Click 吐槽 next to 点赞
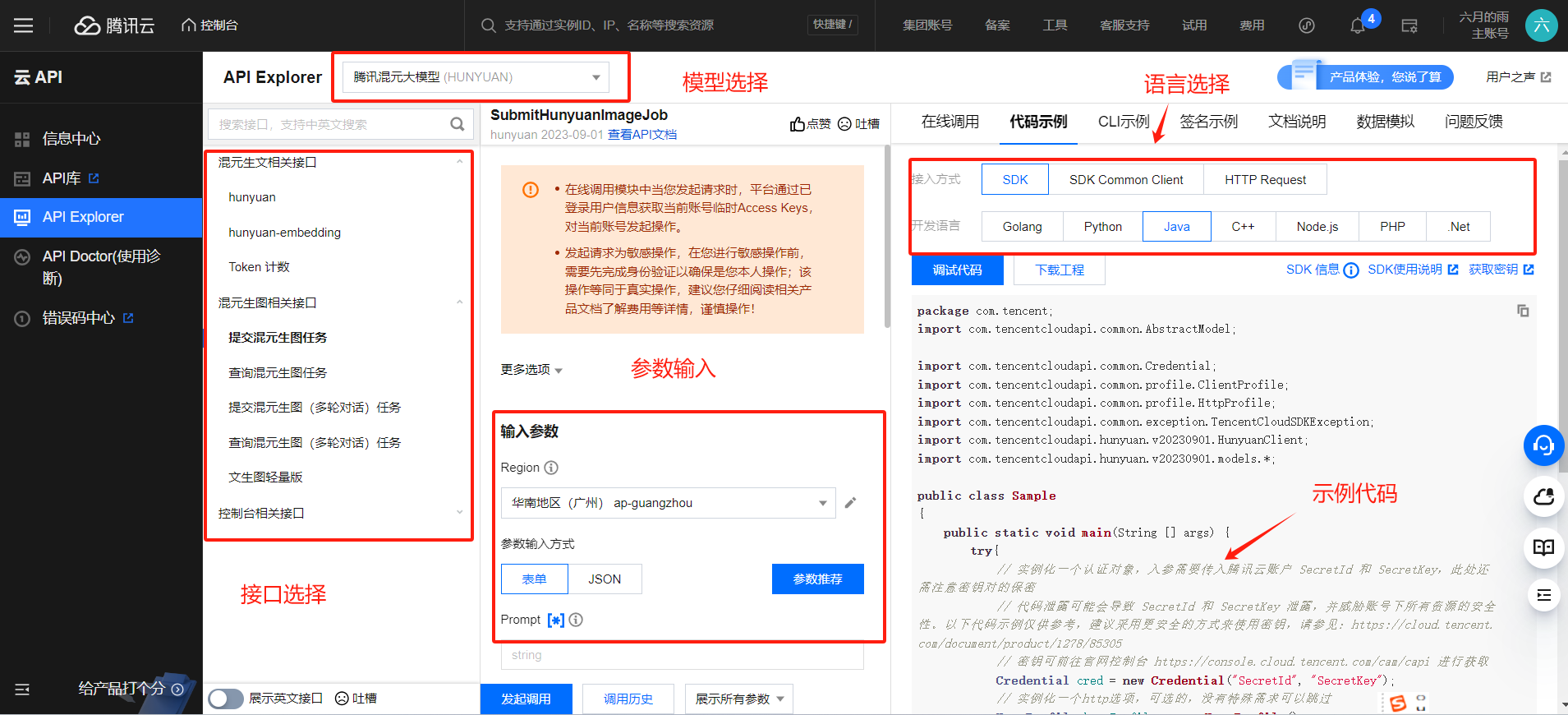Screen dimensions: 1568x715 (x=858, y=124)
